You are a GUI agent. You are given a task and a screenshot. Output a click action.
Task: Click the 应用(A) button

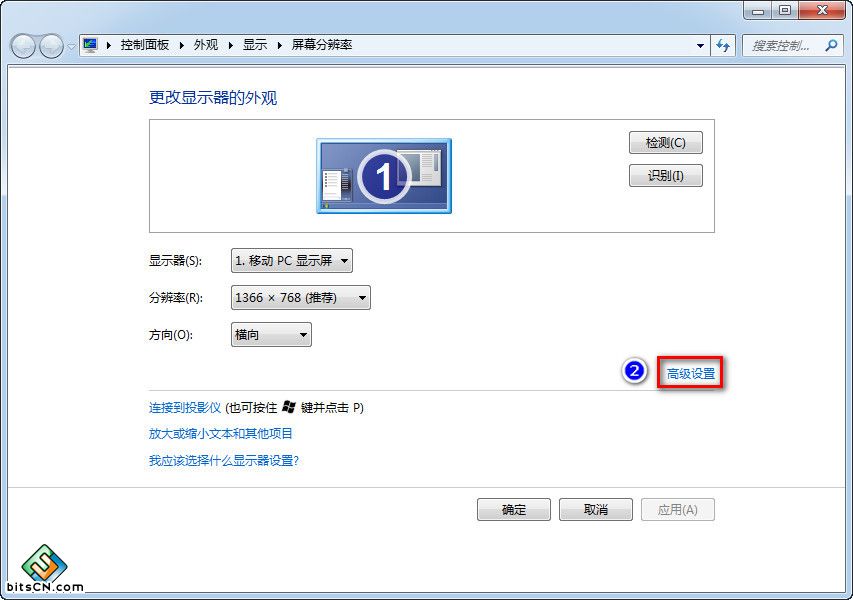pos(678,510)
